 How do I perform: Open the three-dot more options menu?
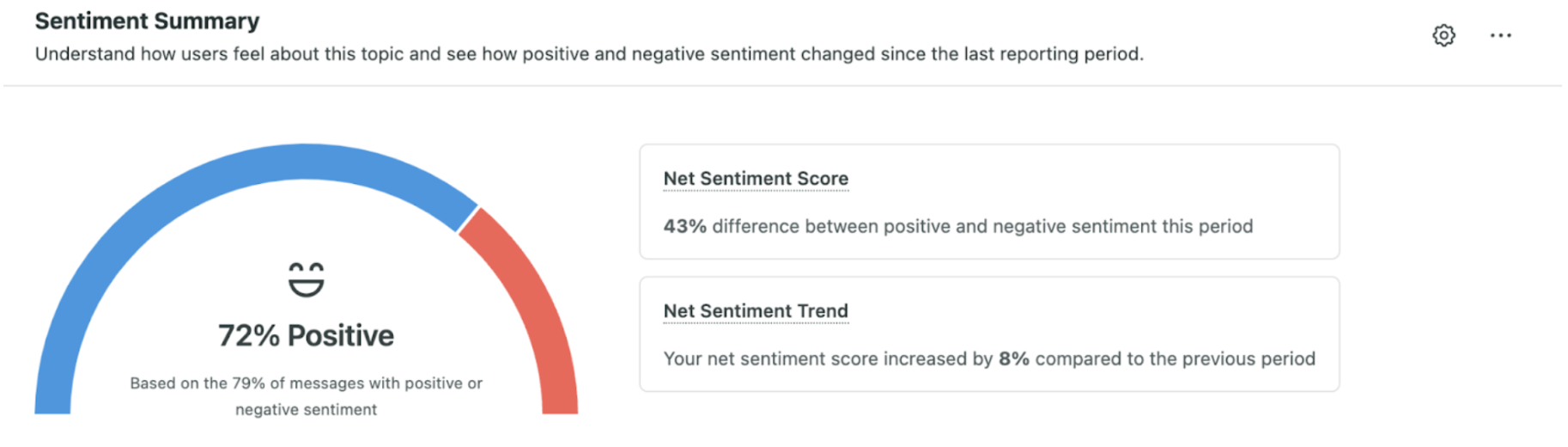1500,35
